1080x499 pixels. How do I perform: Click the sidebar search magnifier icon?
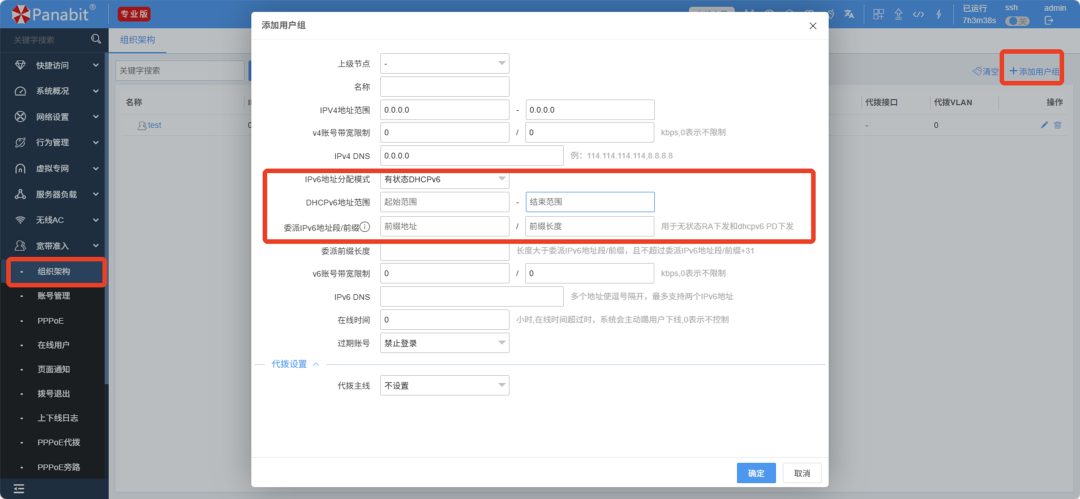[96, 39]
